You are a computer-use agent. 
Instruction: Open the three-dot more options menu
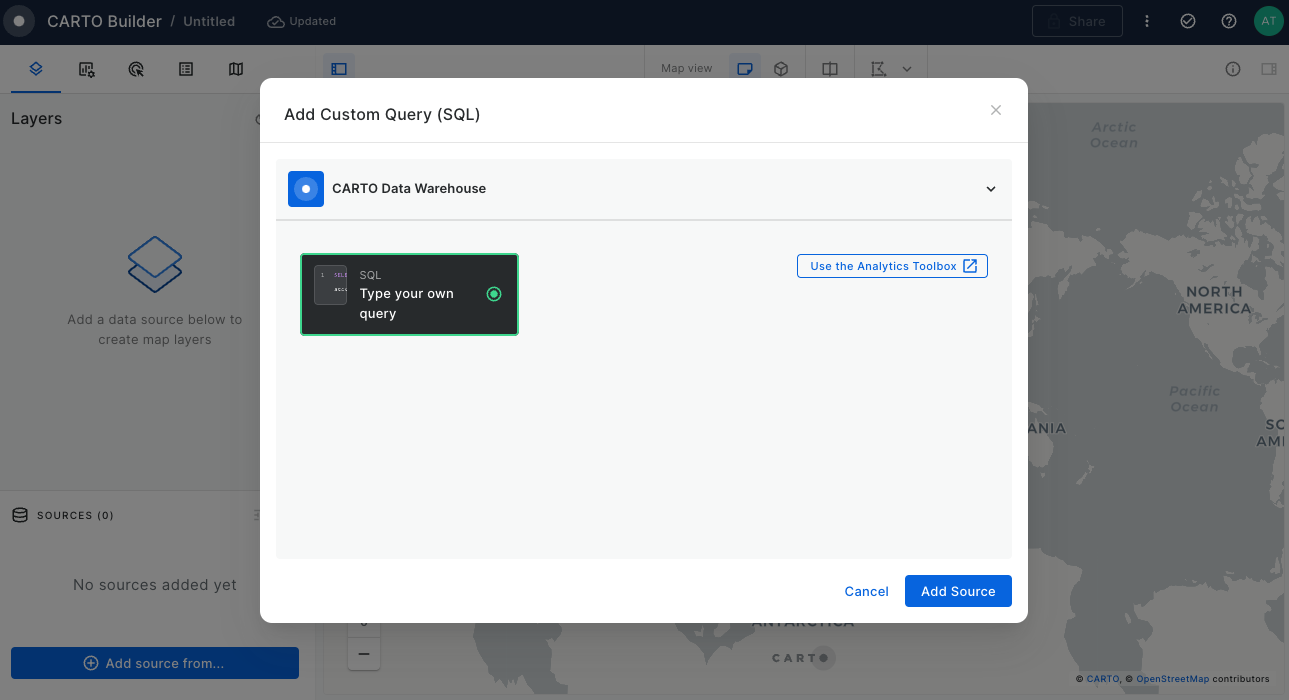1147,21
